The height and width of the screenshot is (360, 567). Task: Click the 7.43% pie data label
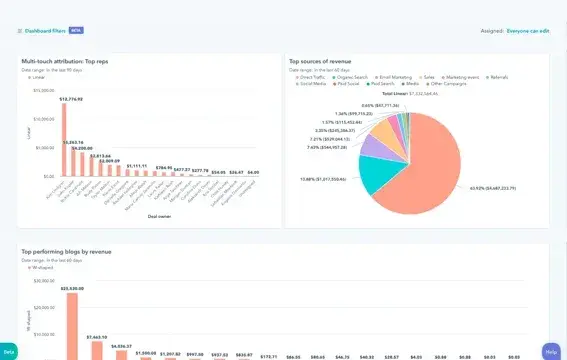pos(327,147)
